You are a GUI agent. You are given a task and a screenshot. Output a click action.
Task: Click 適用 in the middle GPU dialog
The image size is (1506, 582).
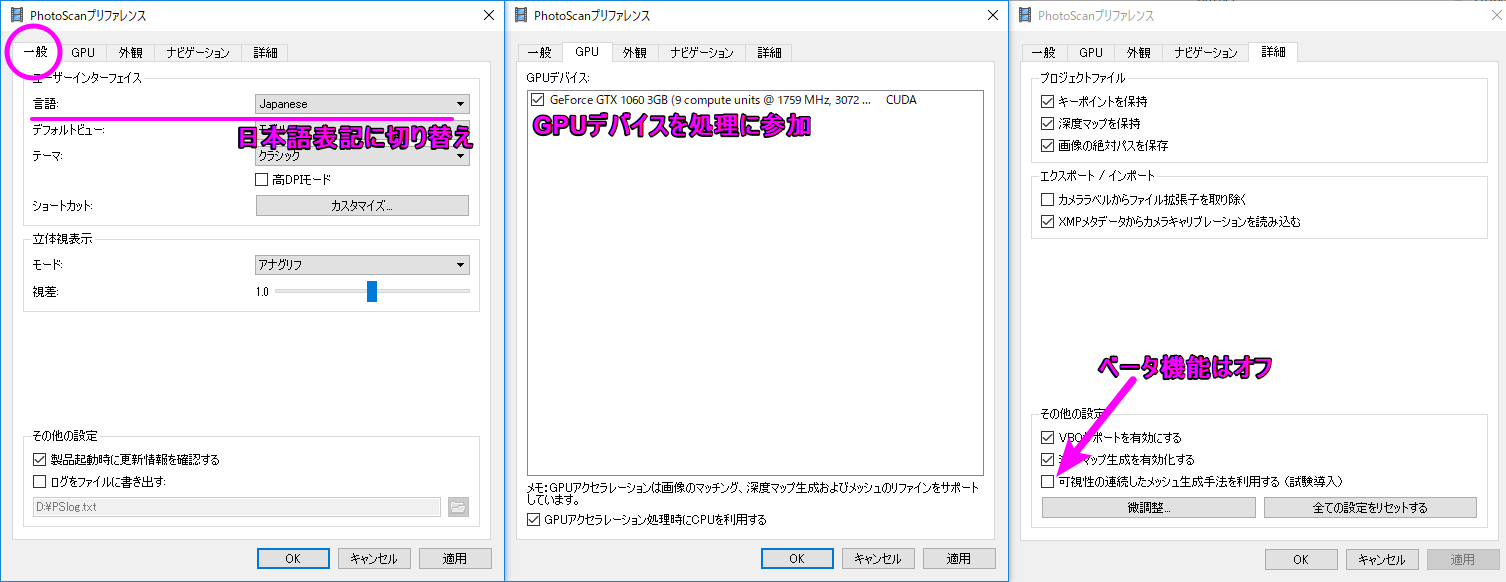(959, 559)
